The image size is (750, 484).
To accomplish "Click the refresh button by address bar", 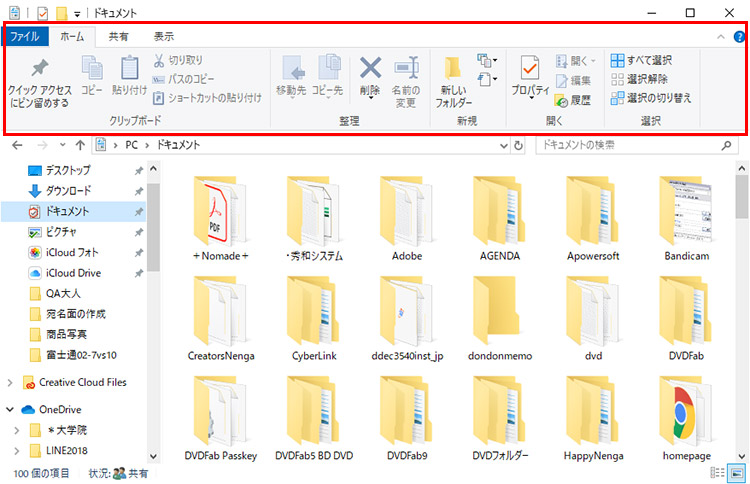I will point(518,145).
